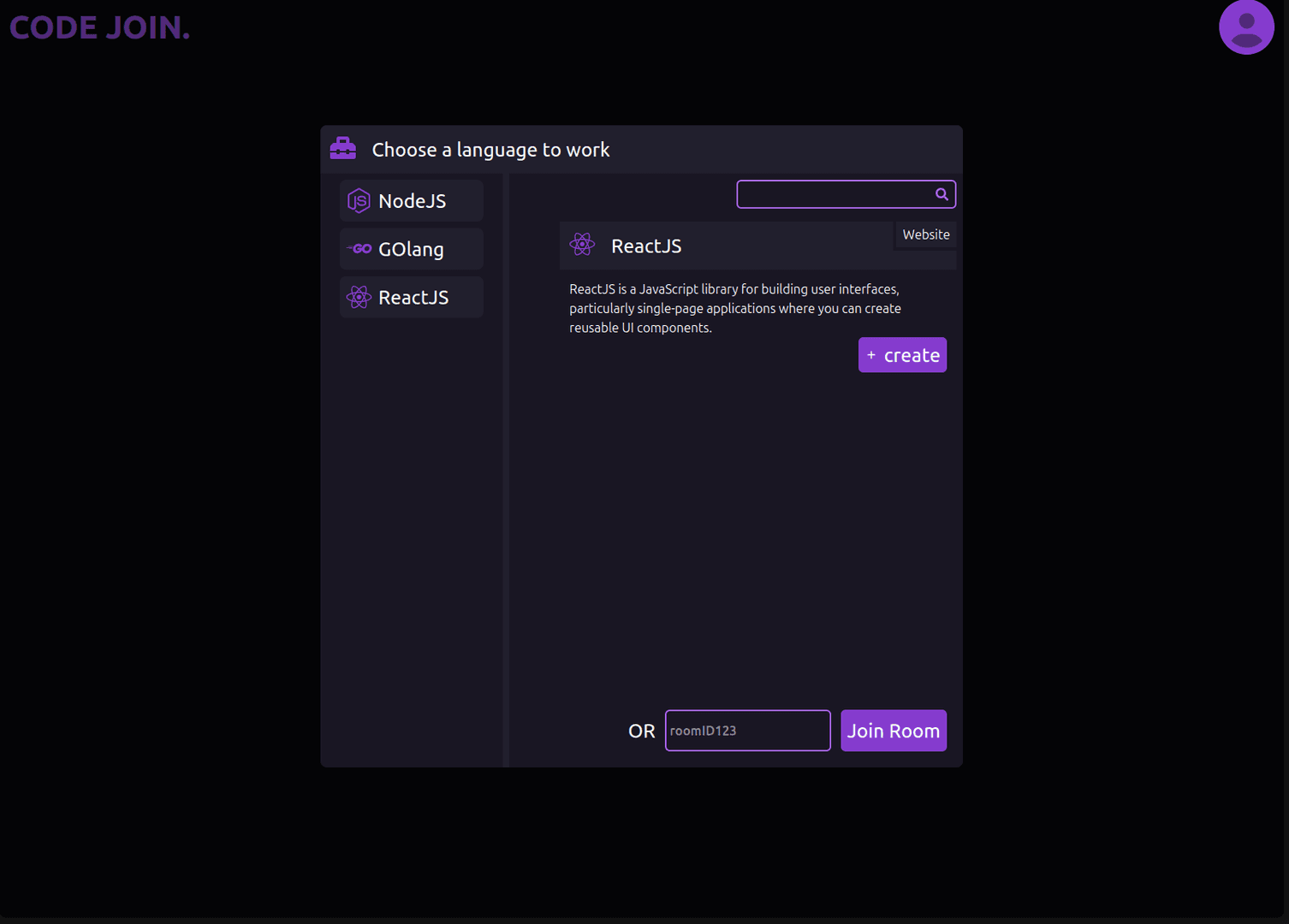Focus the language search field

pyautogui.click(x=846, y=194)
